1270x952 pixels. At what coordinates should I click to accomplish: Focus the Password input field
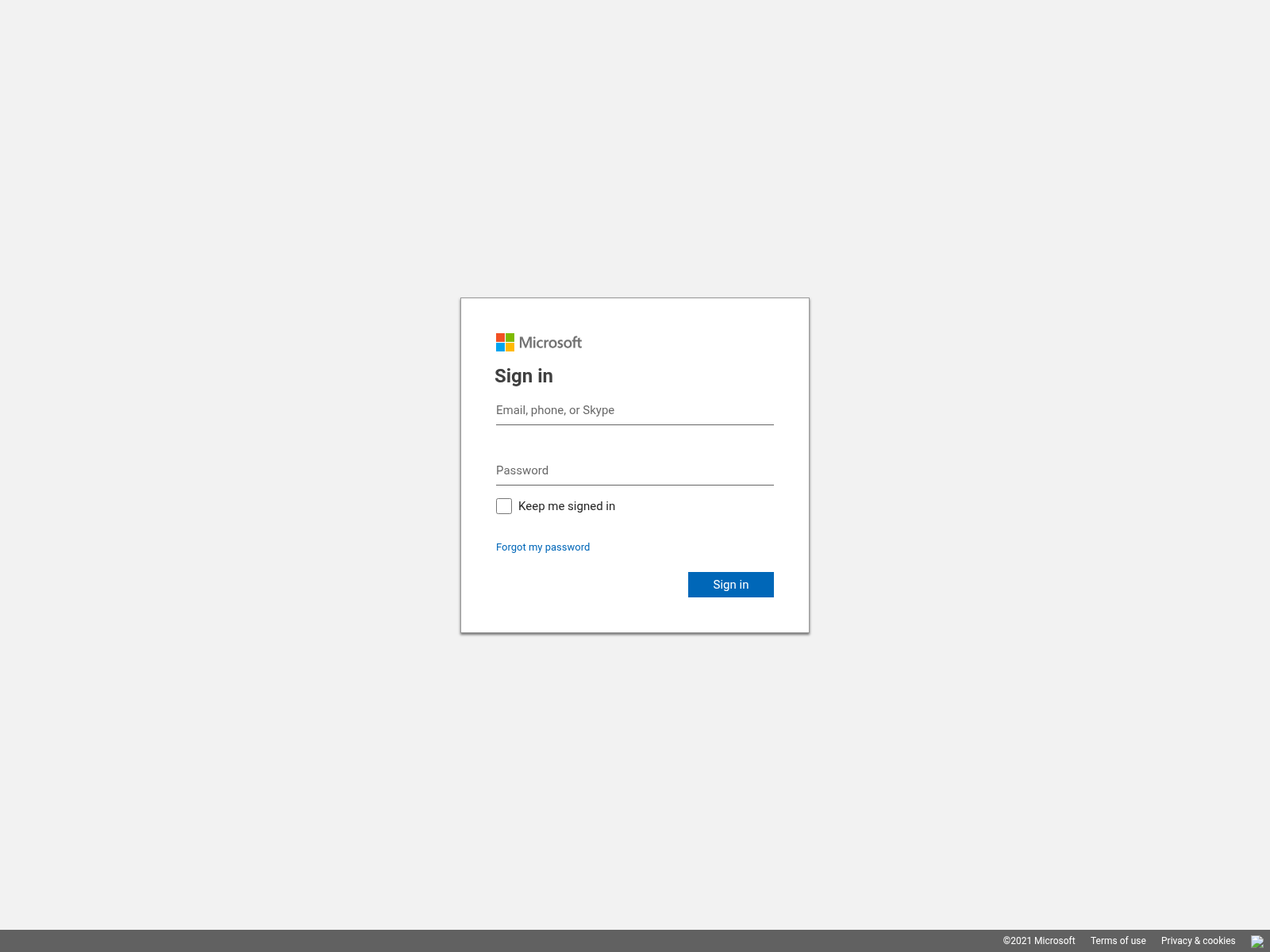point(634,470)
